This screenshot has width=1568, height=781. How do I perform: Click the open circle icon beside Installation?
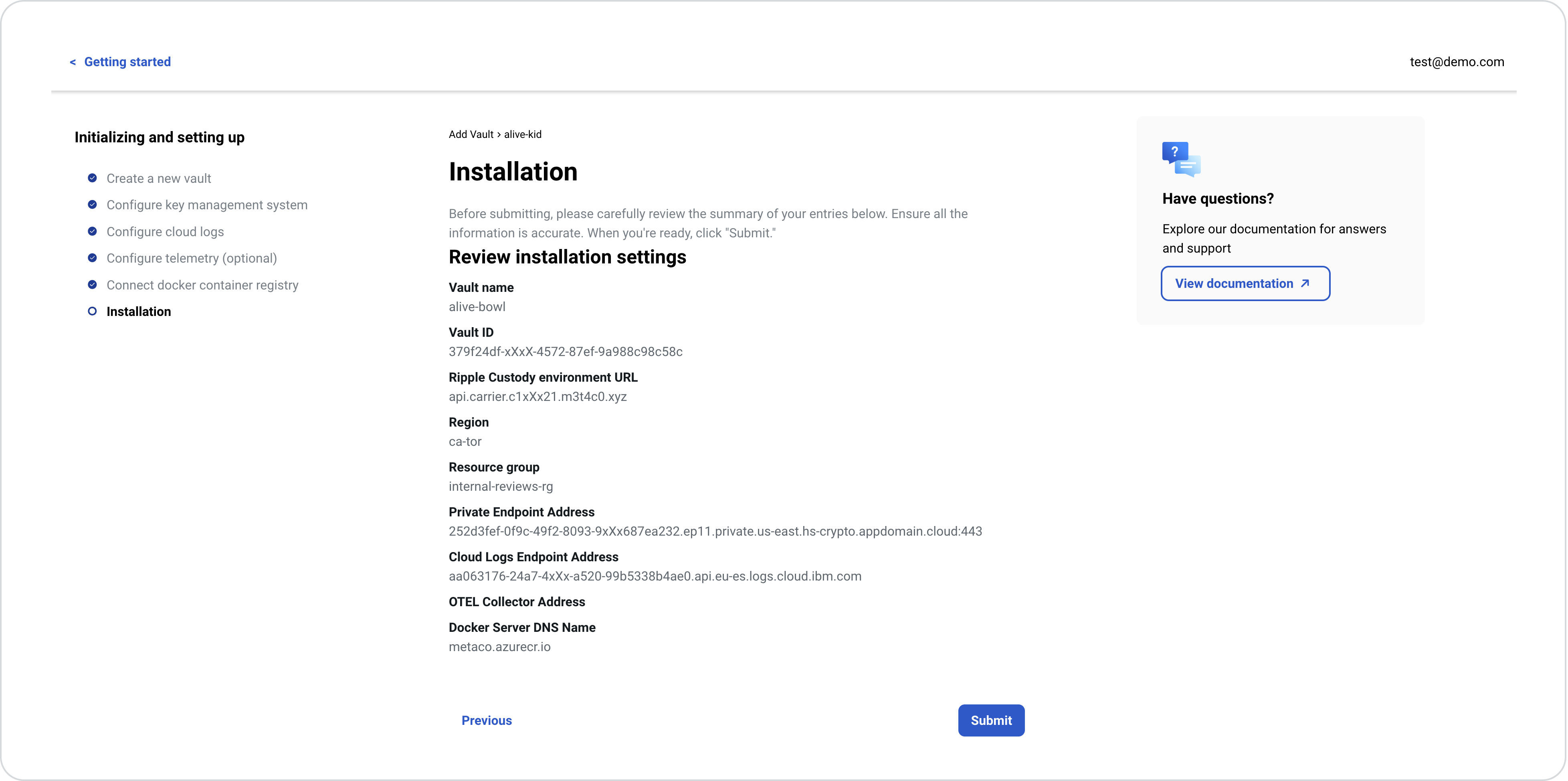point(92,311)
